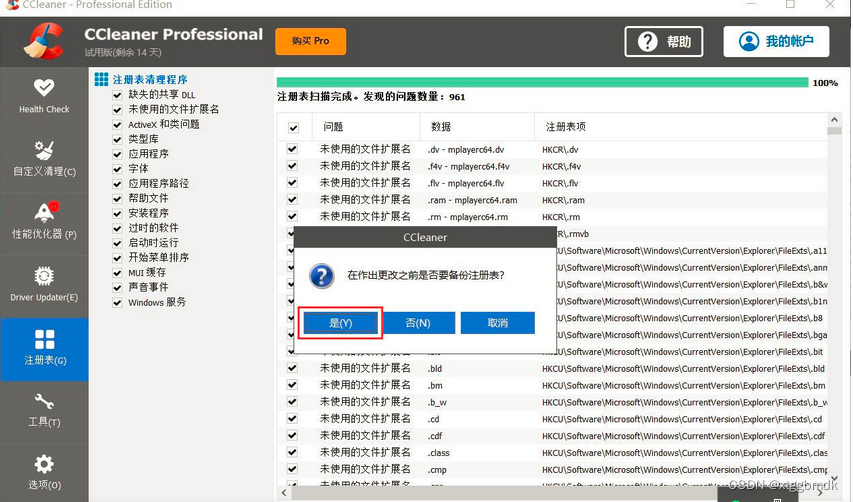Viewport: 853px width, 502px height.
Task: Select the .cmp data cell
Action: point(437,470)
